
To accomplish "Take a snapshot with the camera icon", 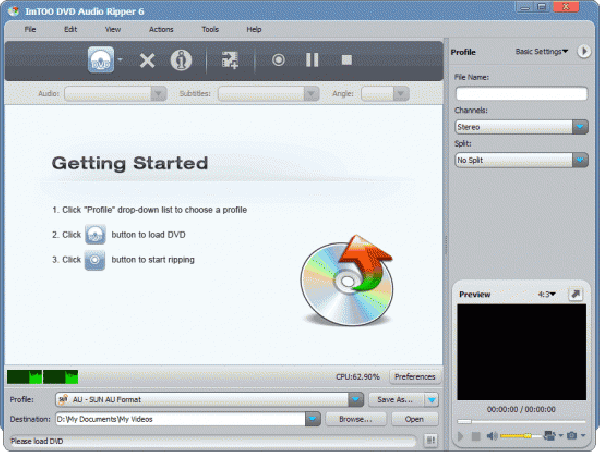I will pyautogui.click(x=570, y=436).
